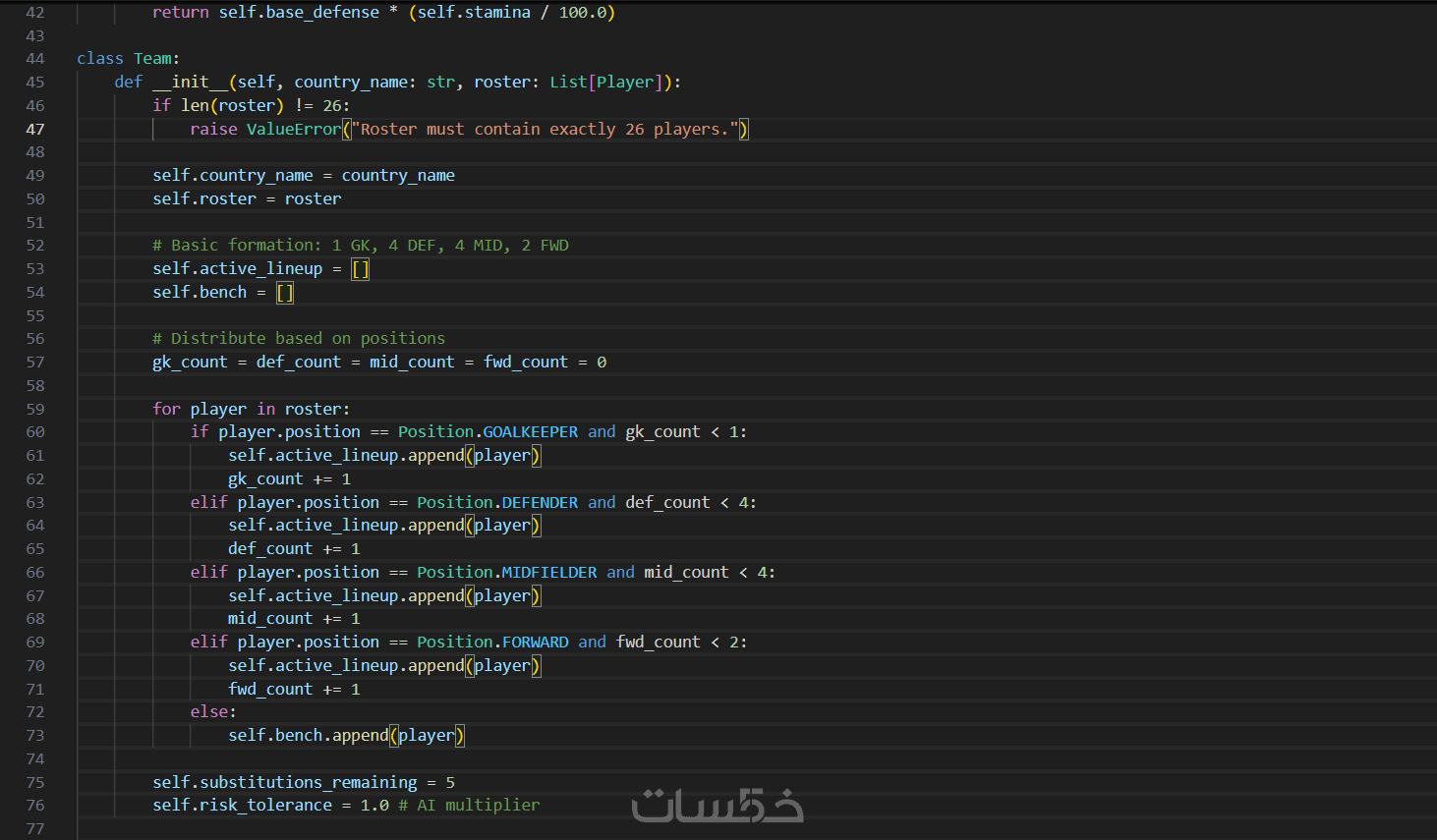
Task: Click 'Position.GOALKEEPER' on line 60
Action: click(x=489, y=432)
